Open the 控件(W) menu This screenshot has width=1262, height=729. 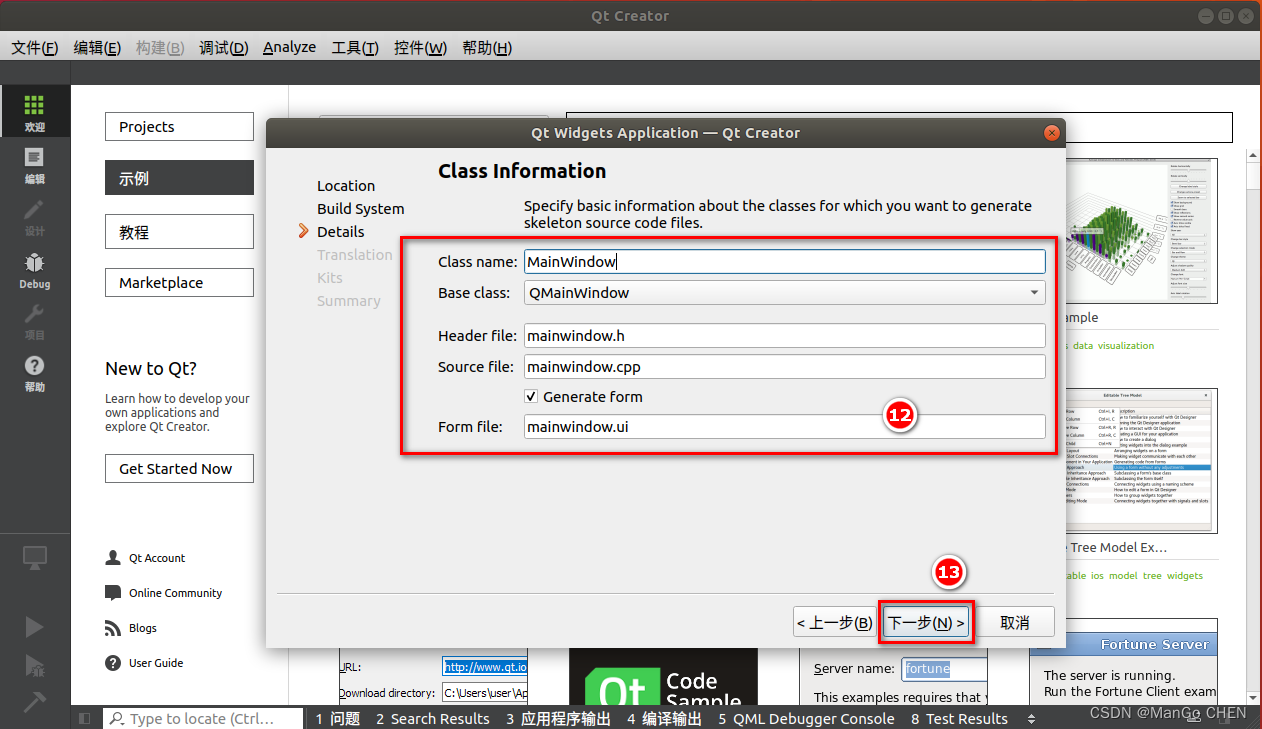point(420,47)
